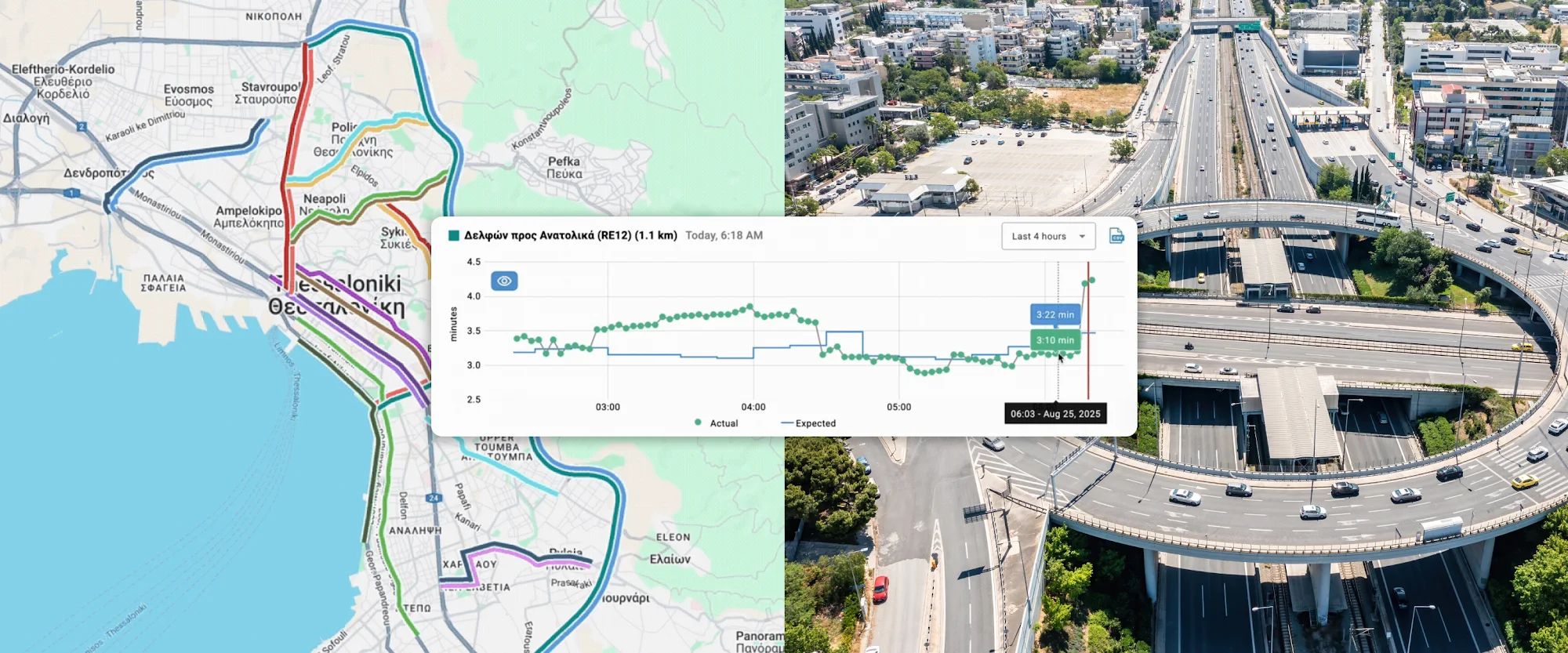Open the Last 4 hours dropdown
The width and height of the screenshot is (1568, 653).
point(1048,236)
